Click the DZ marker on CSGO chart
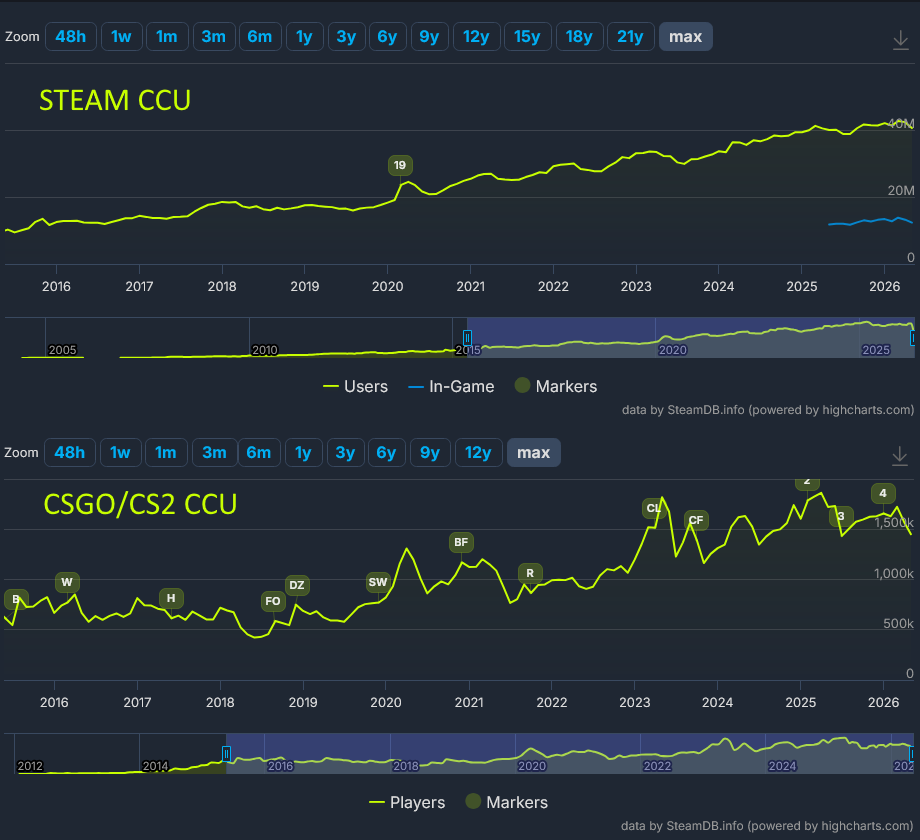Screen dimensions: 920x840 (x=297, y=585)
